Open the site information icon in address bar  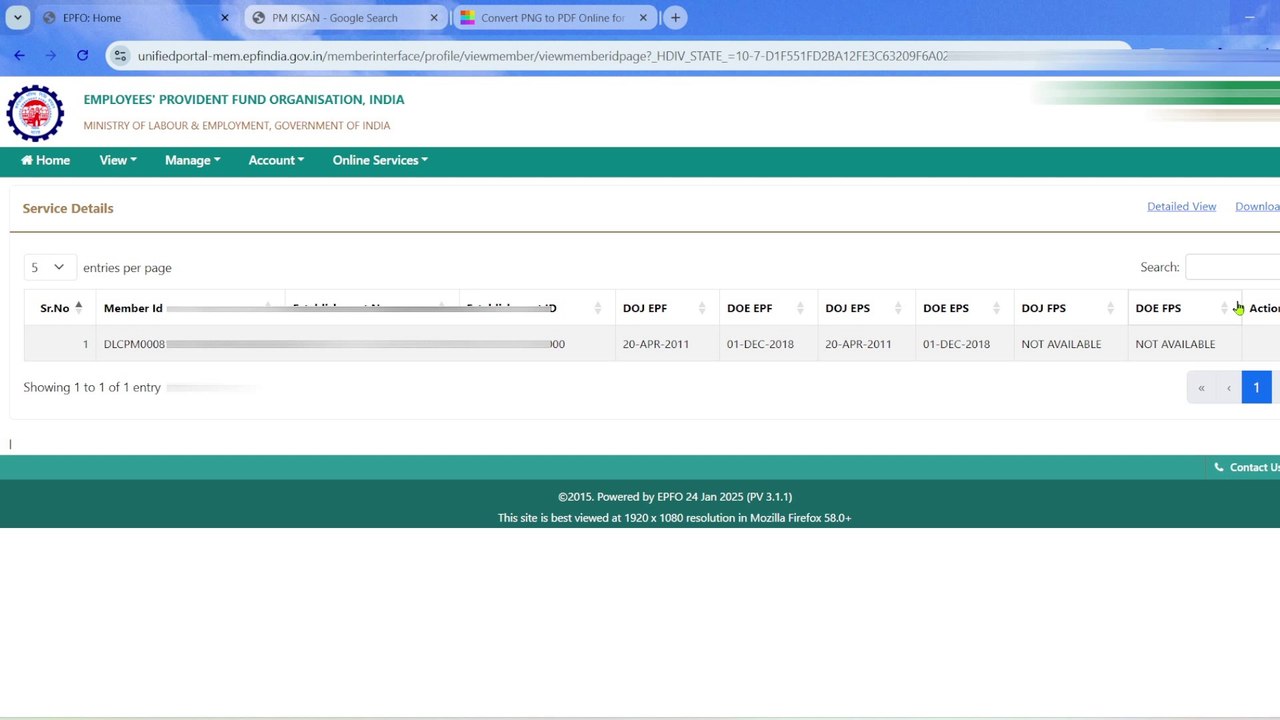pyautogui.click(x=120, y=56)
